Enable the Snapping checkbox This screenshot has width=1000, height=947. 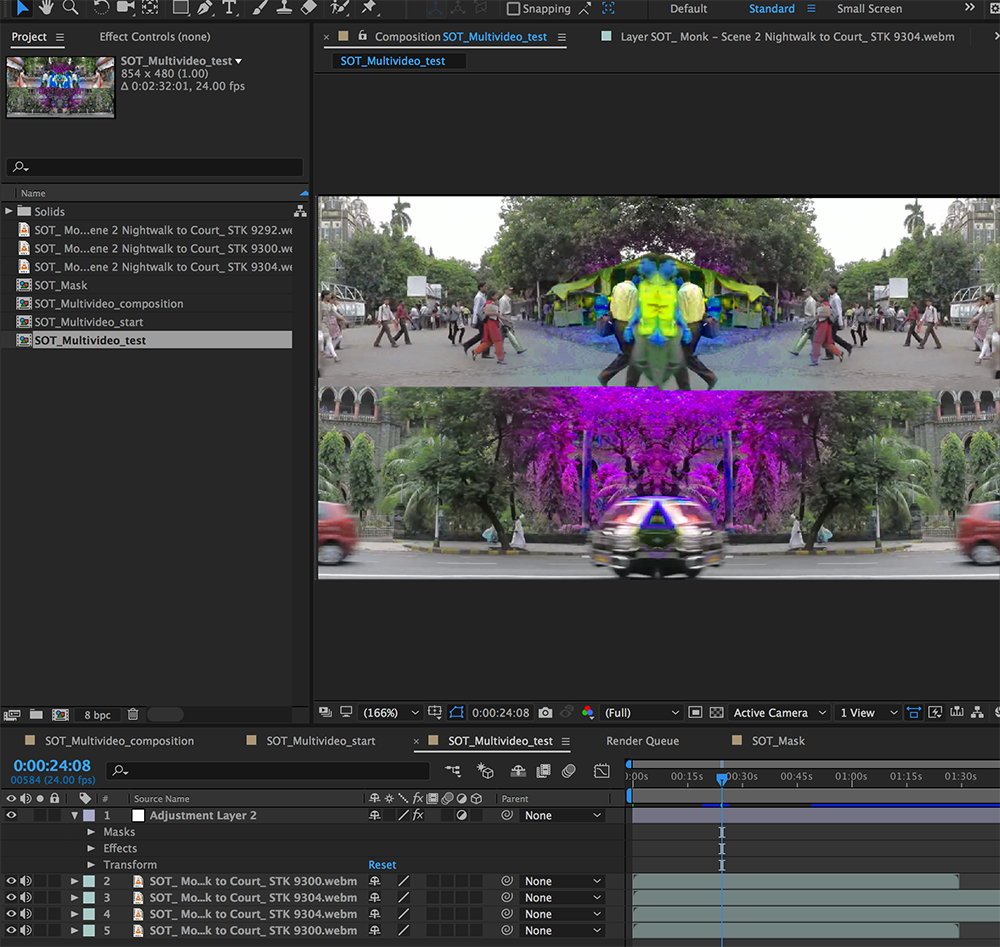514,9
